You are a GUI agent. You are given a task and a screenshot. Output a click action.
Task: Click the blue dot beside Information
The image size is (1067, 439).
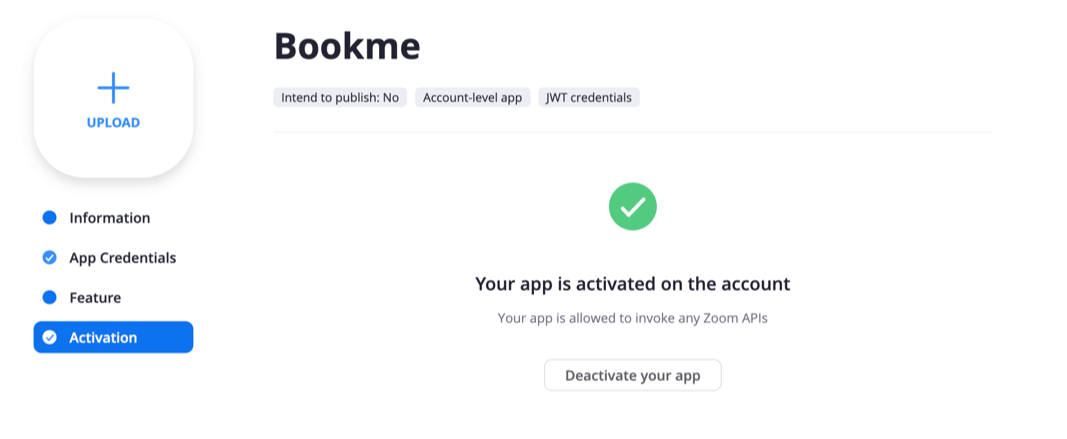point(49,218)
